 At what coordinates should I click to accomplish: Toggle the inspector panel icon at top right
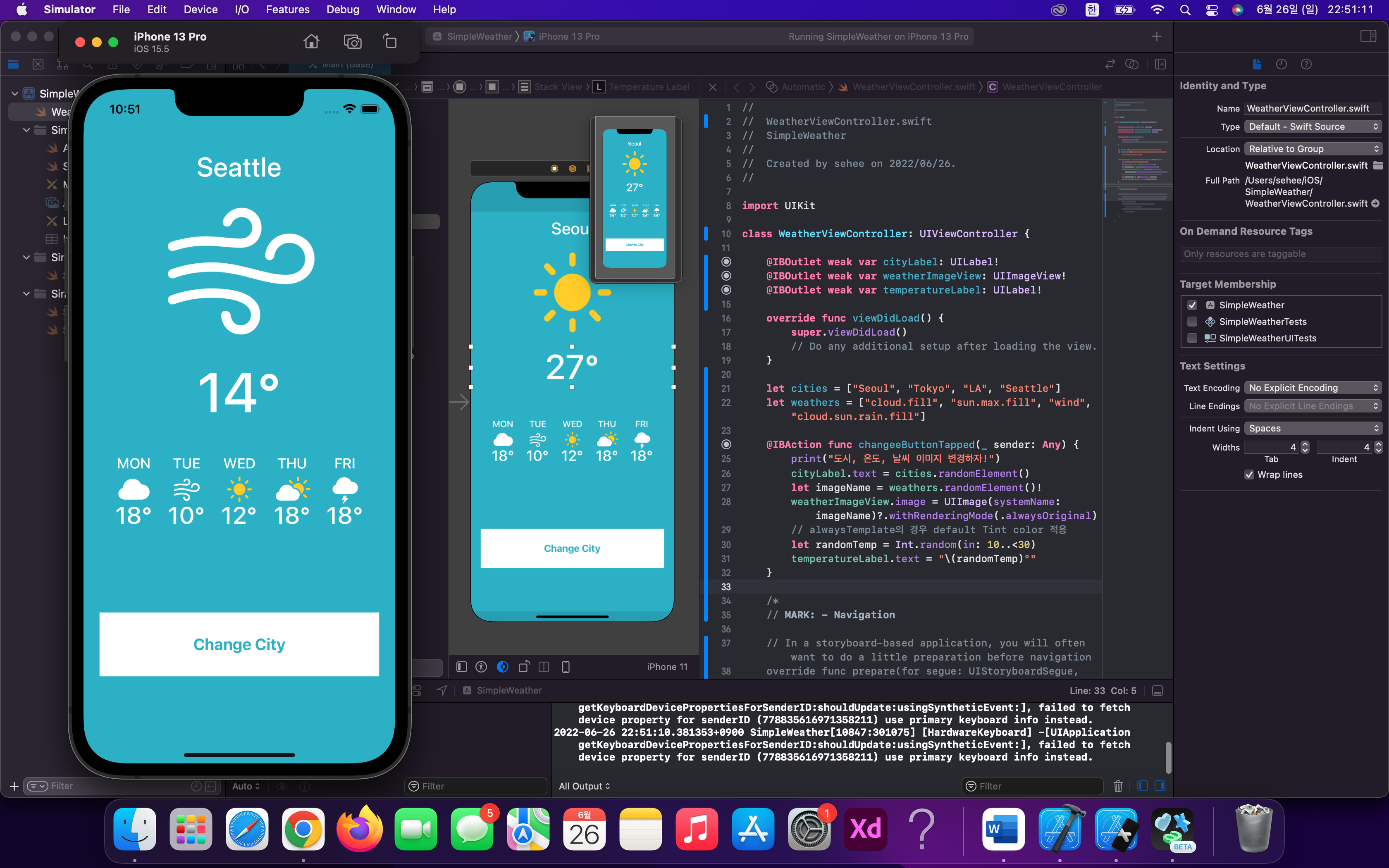click(1368, 36)
